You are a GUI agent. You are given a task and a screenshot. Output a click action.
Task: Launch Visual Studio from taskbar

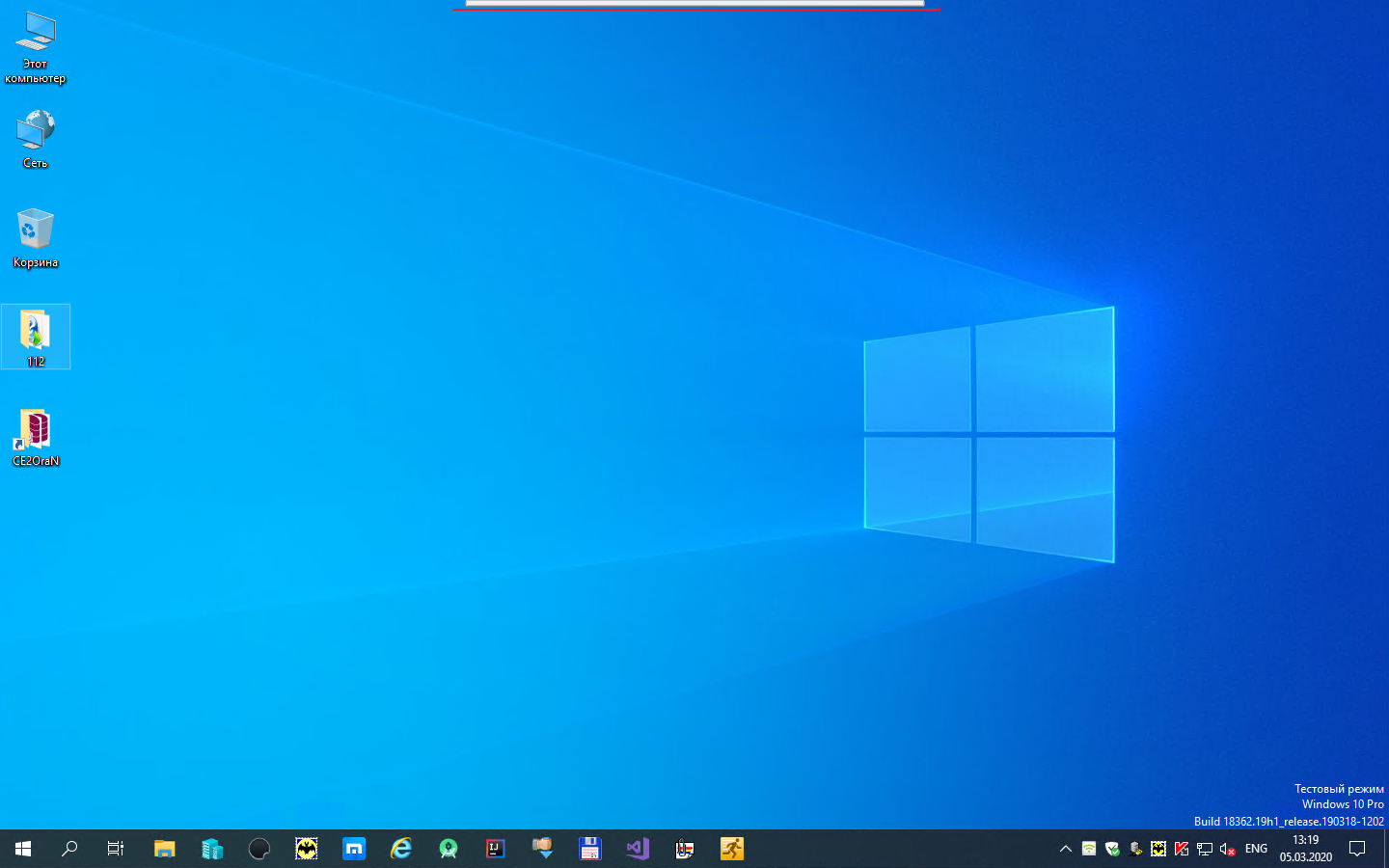(638, 849)
